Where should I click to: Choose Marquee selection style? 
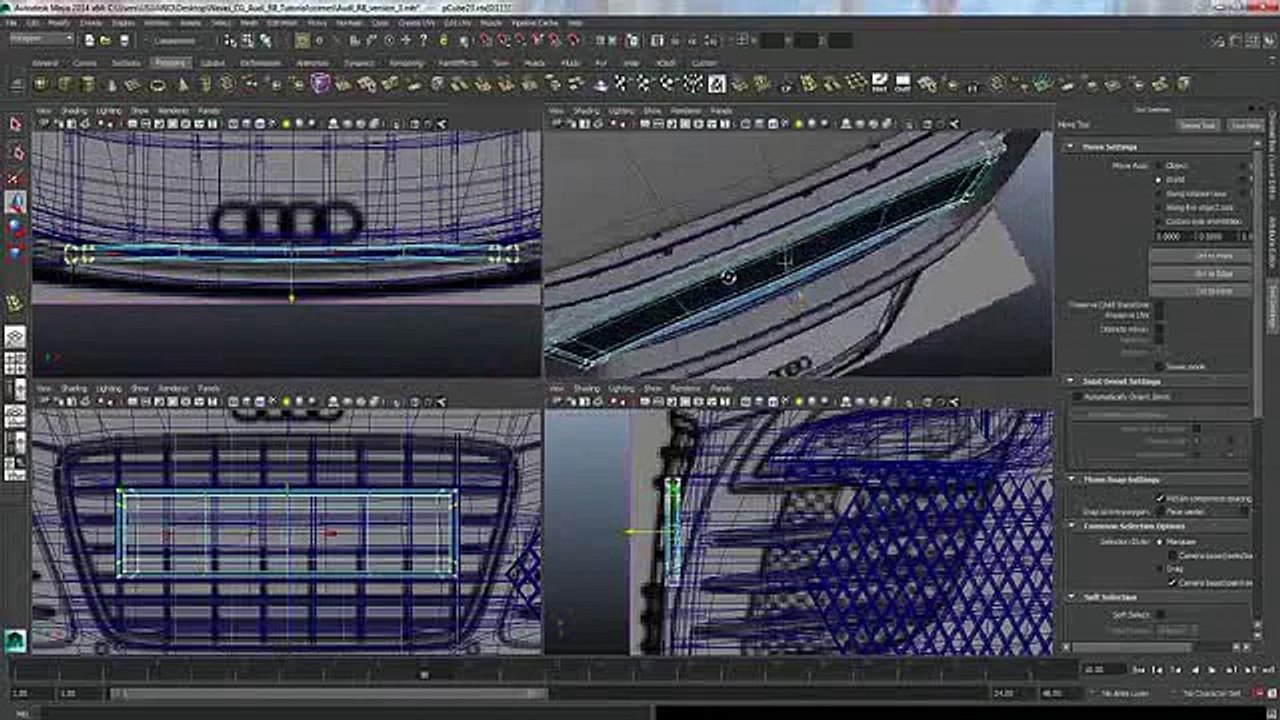[x=1160, y=542]
